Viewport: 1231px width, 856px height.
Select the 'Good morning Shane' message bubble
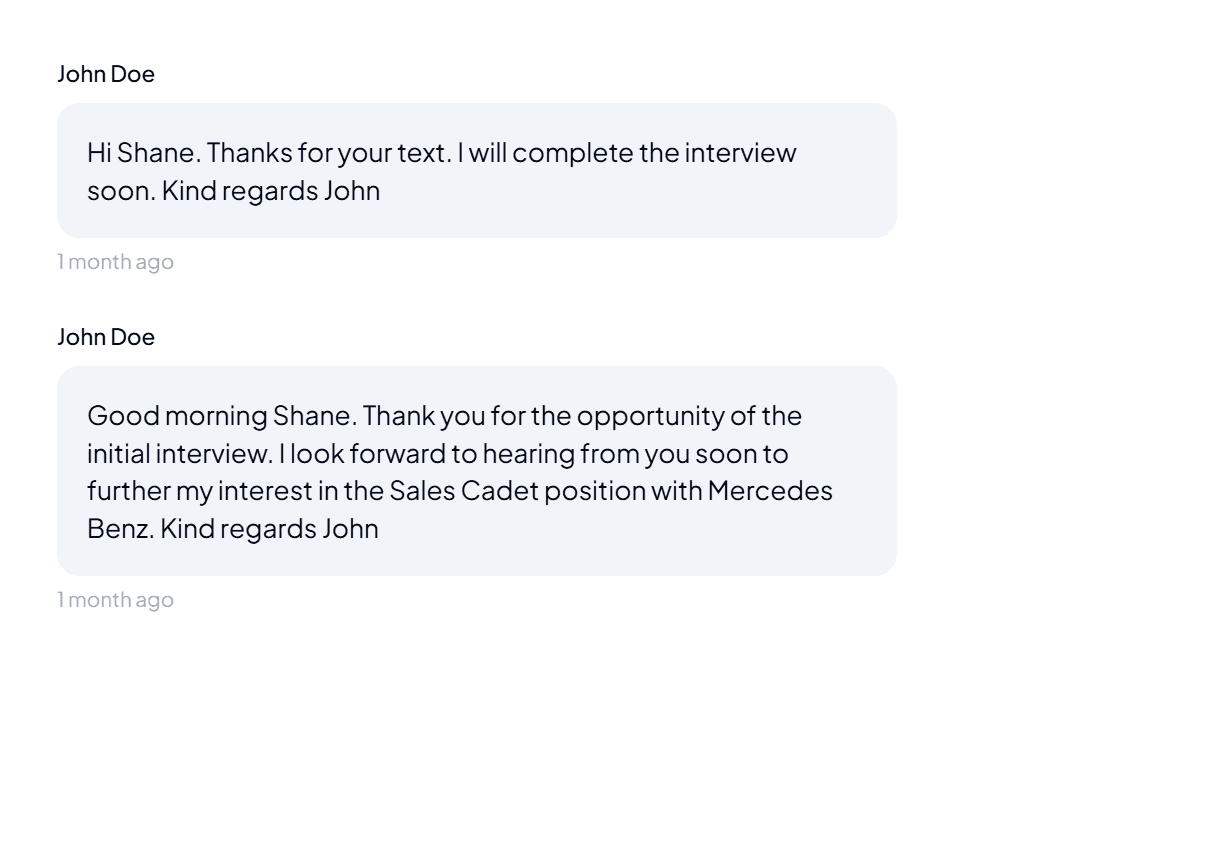[477, 471]
